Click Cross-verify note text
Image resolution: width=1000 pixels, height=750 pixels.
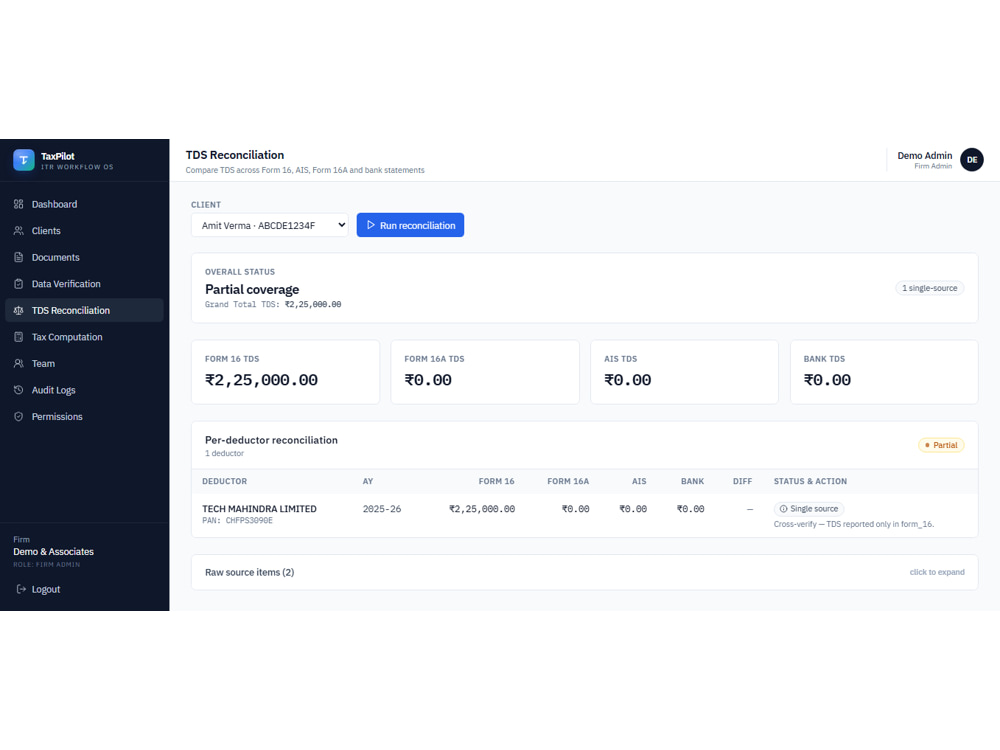(x=854, y=524)
